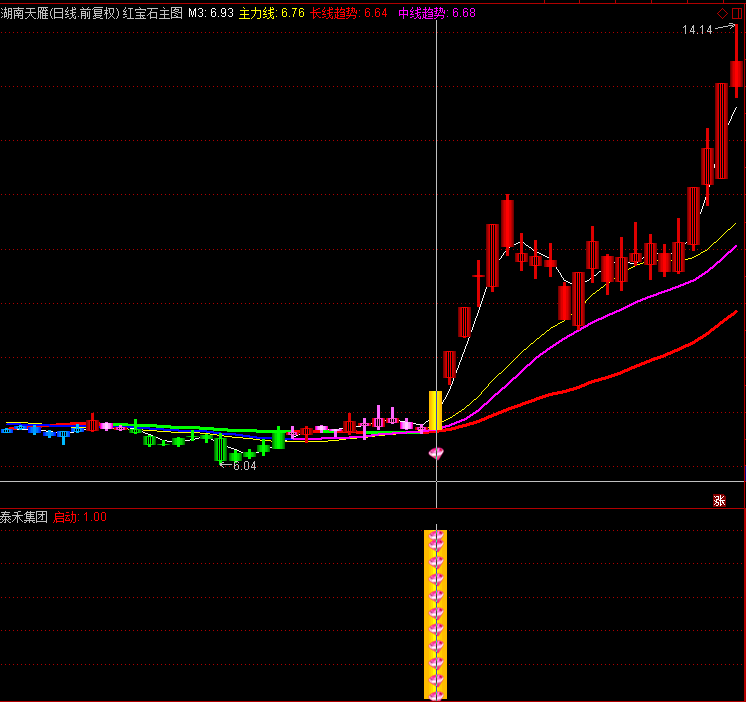746x702 pixels.
Task: Open the 湖南天雁 daily chart title
Action: point(60,13)
